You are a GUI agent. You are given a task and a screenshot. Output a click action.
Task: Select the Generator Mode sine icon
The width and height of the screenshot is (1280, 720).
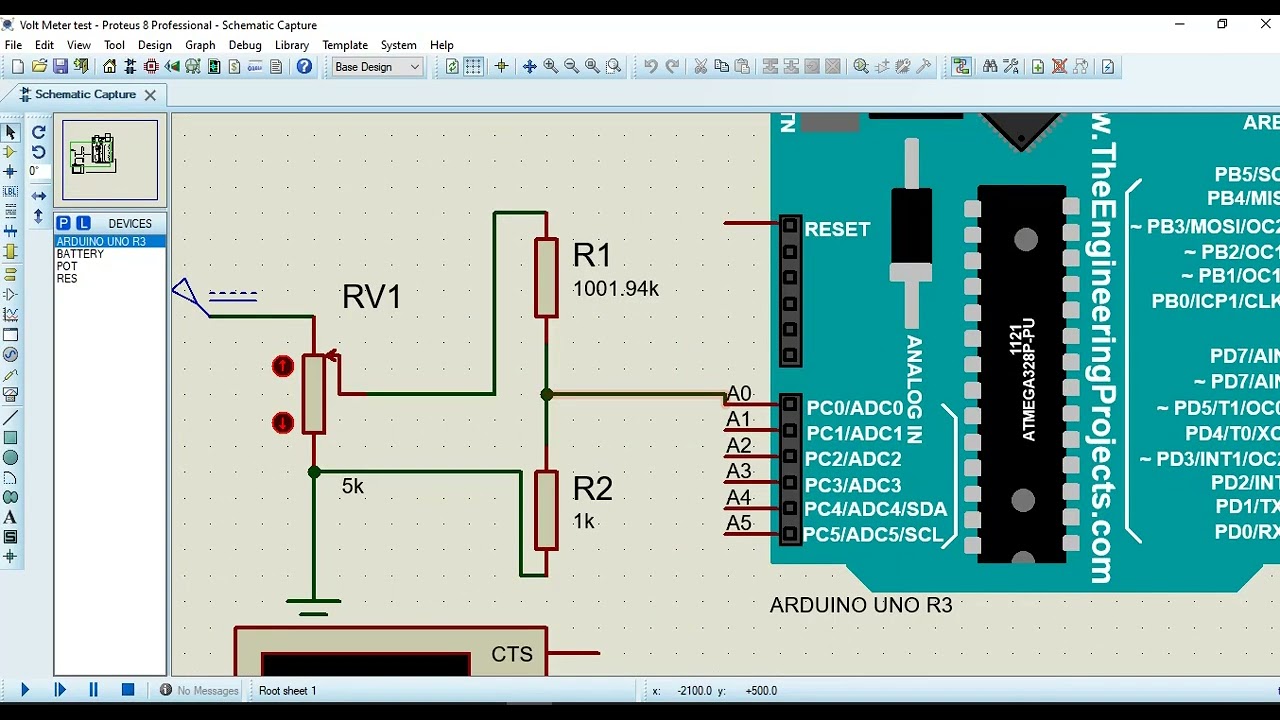point(10,355)
